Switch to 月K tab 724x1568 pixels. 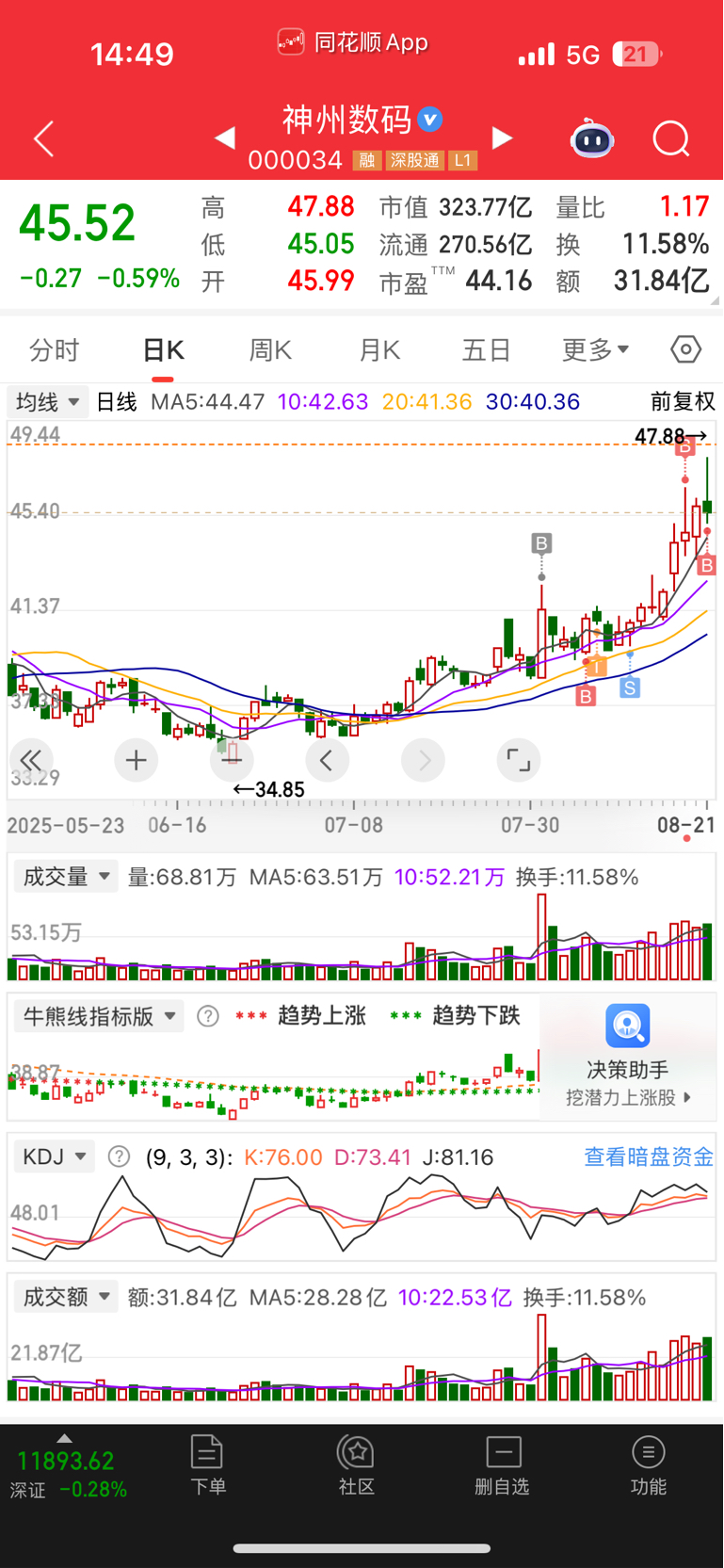pyautogui.click(x=379, y=350)
